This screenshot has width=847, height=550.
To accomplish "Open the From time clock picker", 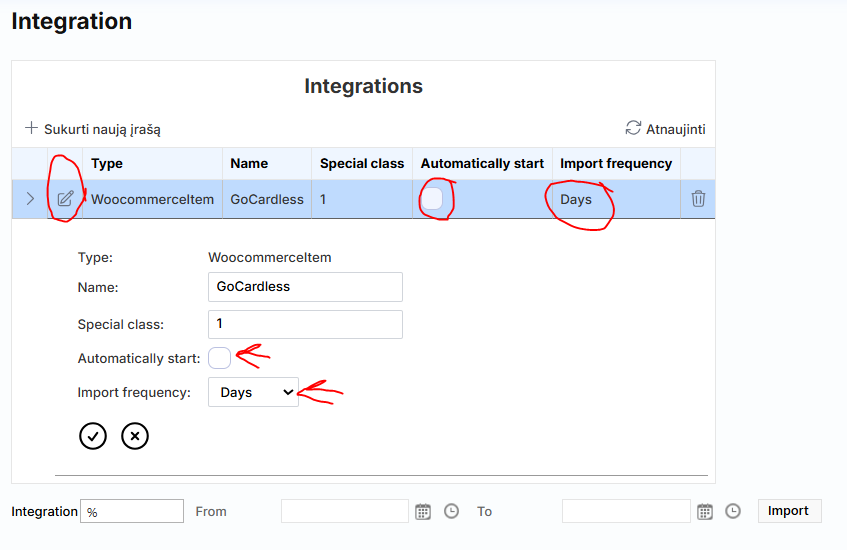I will (451, 511).
